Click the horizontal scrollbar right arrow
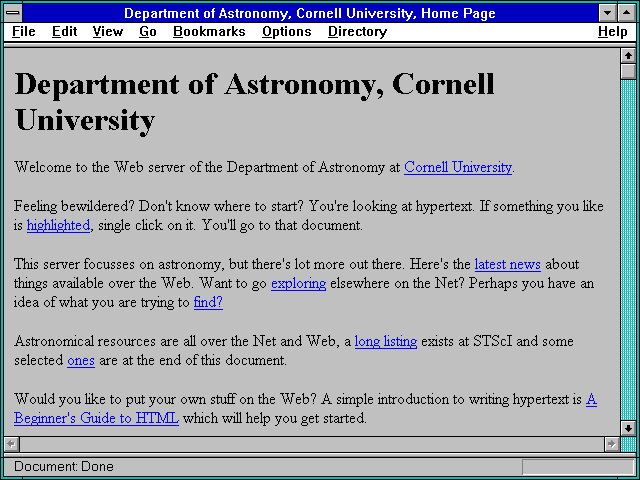 coord(611,444)
